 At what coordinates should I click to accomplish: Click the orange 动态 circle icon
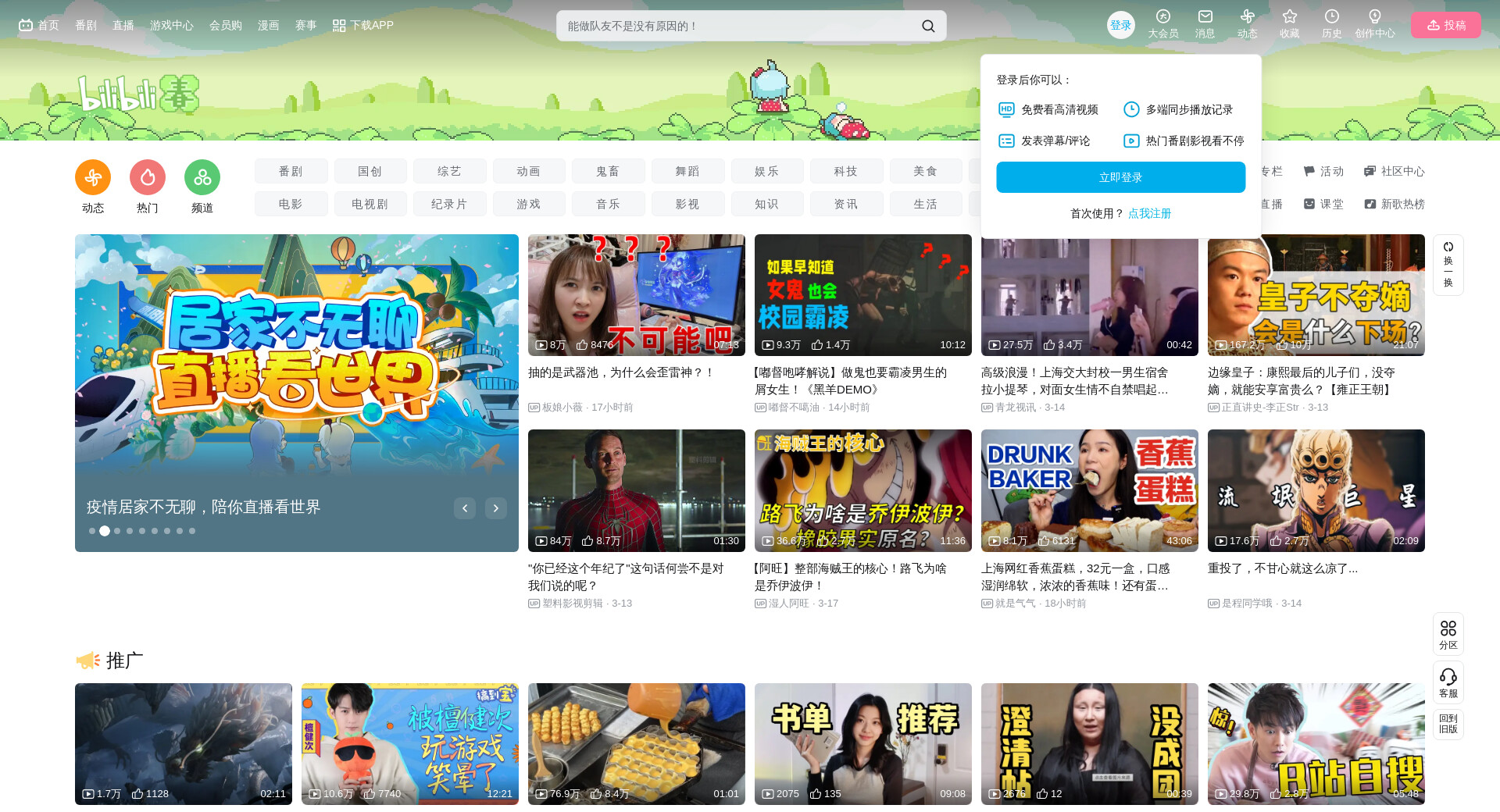tap(93, 178)
